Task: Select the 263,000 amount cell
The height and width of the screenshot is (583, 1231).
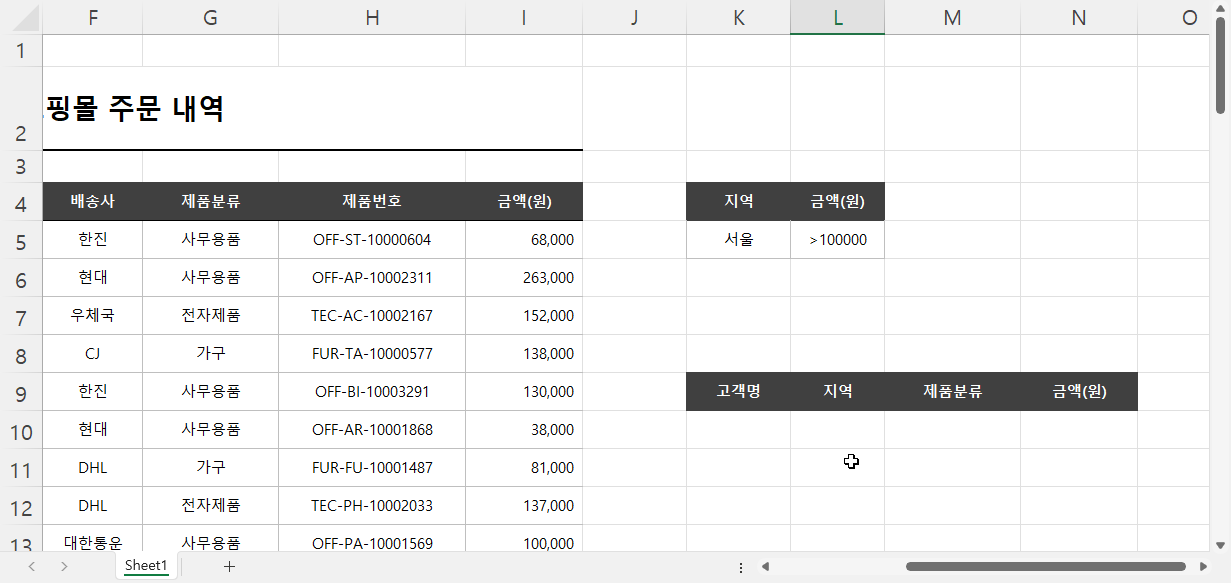Action: point(524,278)
